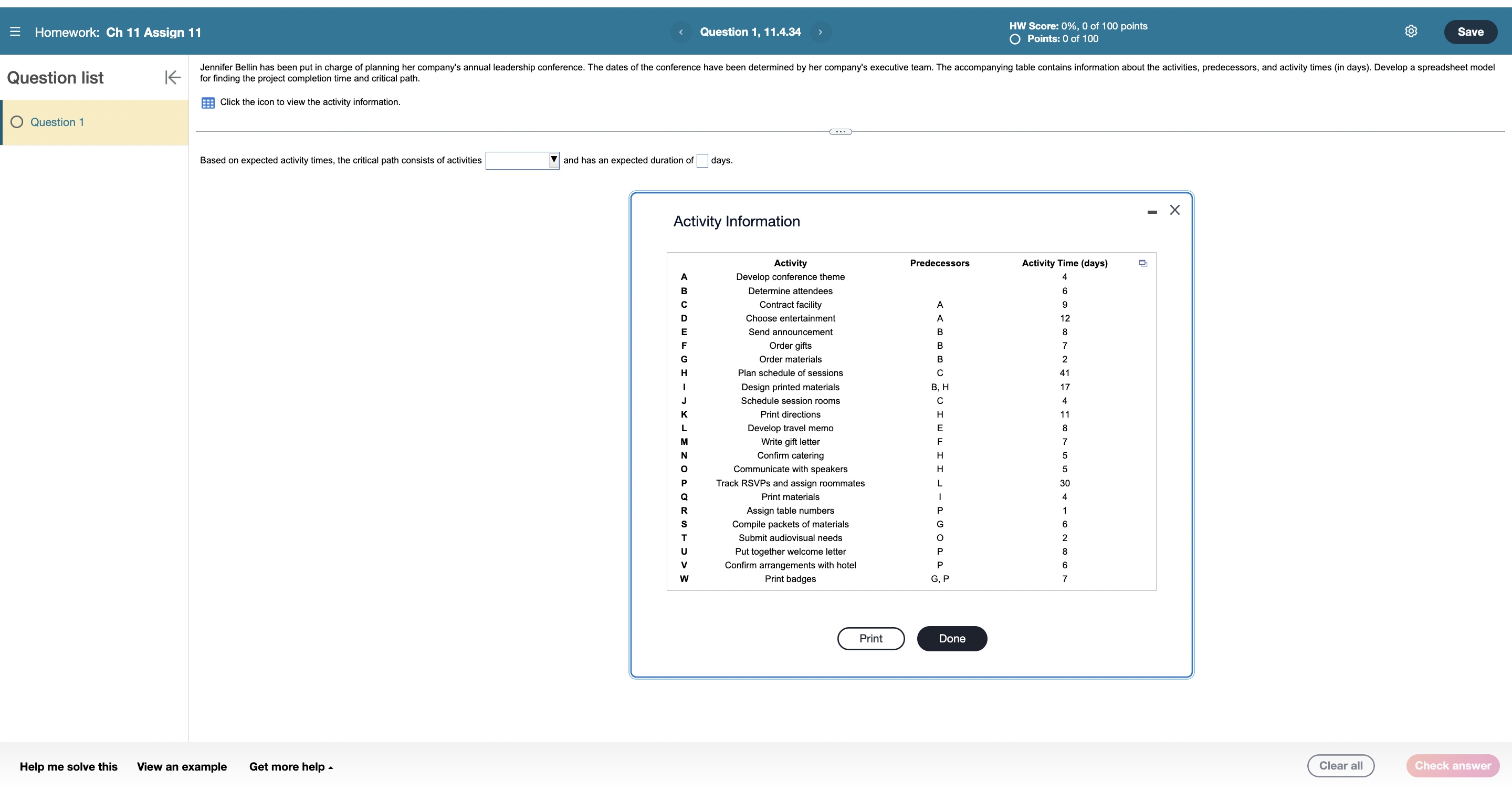Expand the Get more help menu
This screenshot has width=1512, height=790.
point(290,766)
